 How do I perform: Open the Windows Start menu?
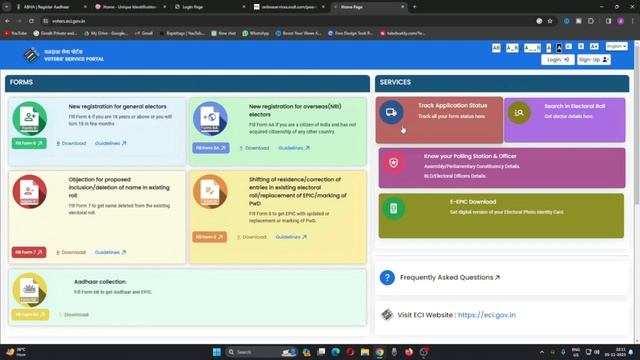pos(217,352)
